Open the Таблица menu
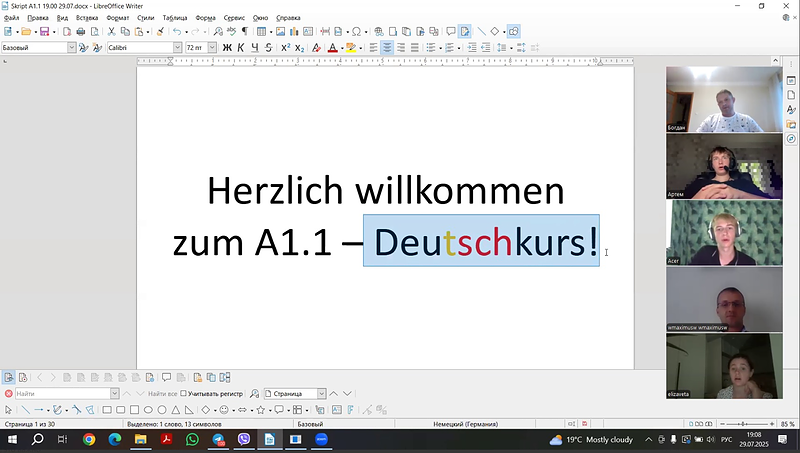 click(175, 18)
